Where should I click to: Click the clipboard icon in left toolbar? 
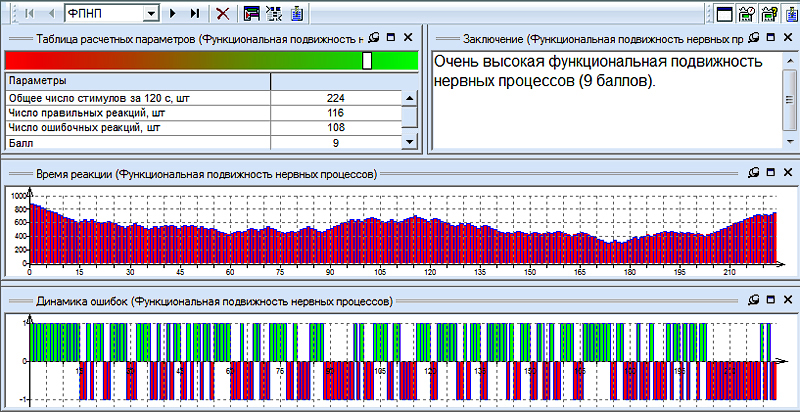coord(297,13)
